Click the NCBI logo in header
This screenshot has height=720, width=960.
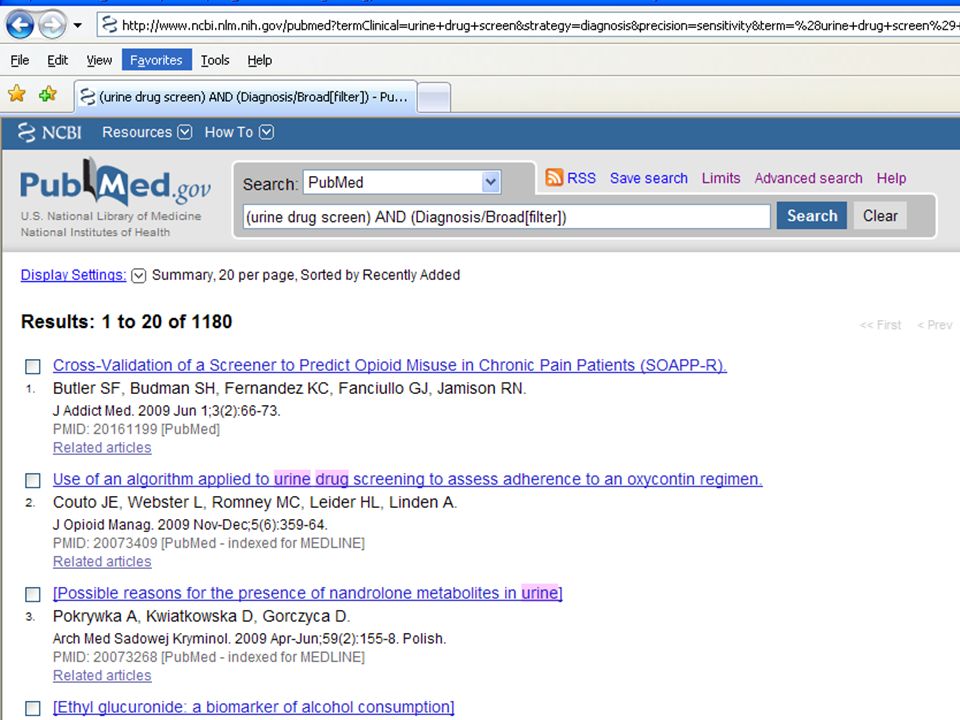point(50,132)
